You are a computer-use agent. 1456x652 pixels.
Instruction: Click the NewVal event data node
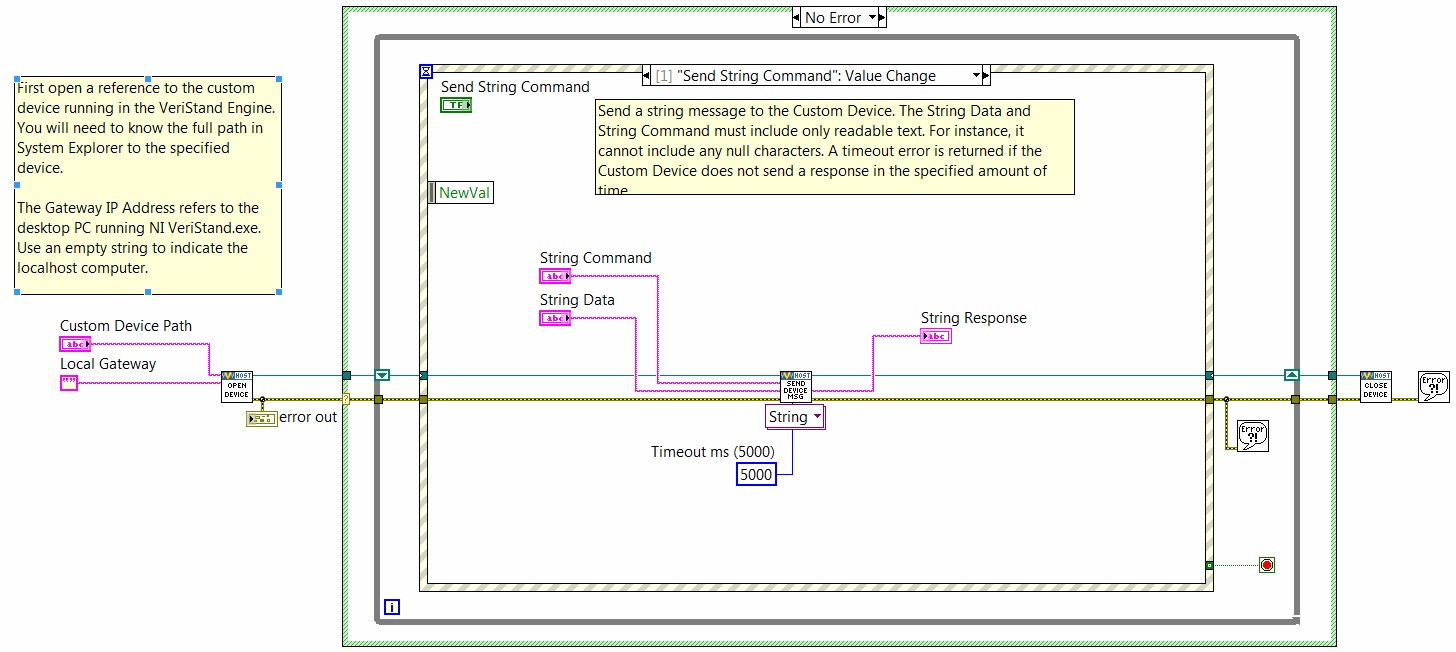(461, 192)
